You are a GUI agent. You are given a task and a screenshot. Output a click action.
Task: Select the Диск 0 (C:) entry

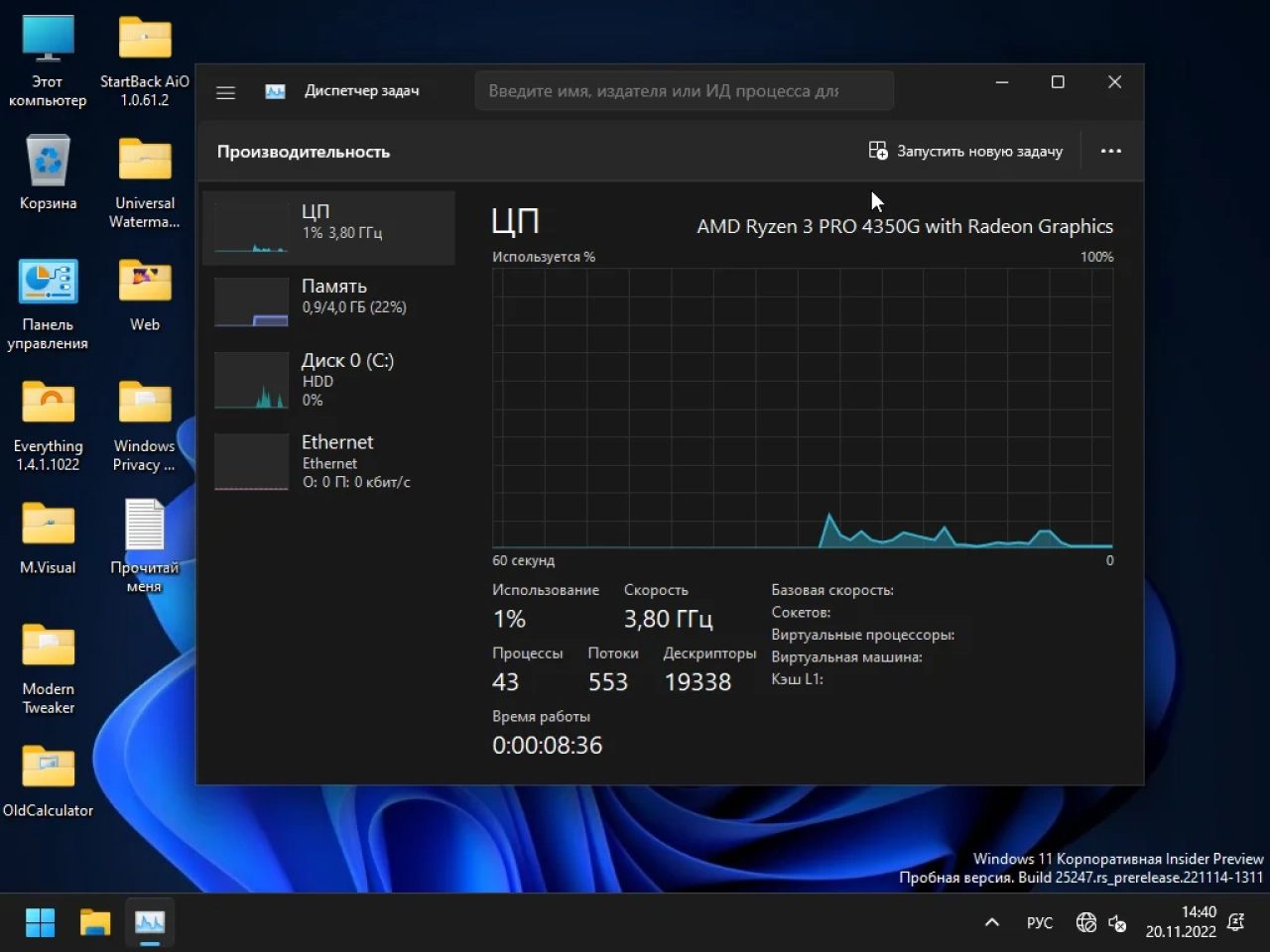pyautogui.click(x=328, y=380)
